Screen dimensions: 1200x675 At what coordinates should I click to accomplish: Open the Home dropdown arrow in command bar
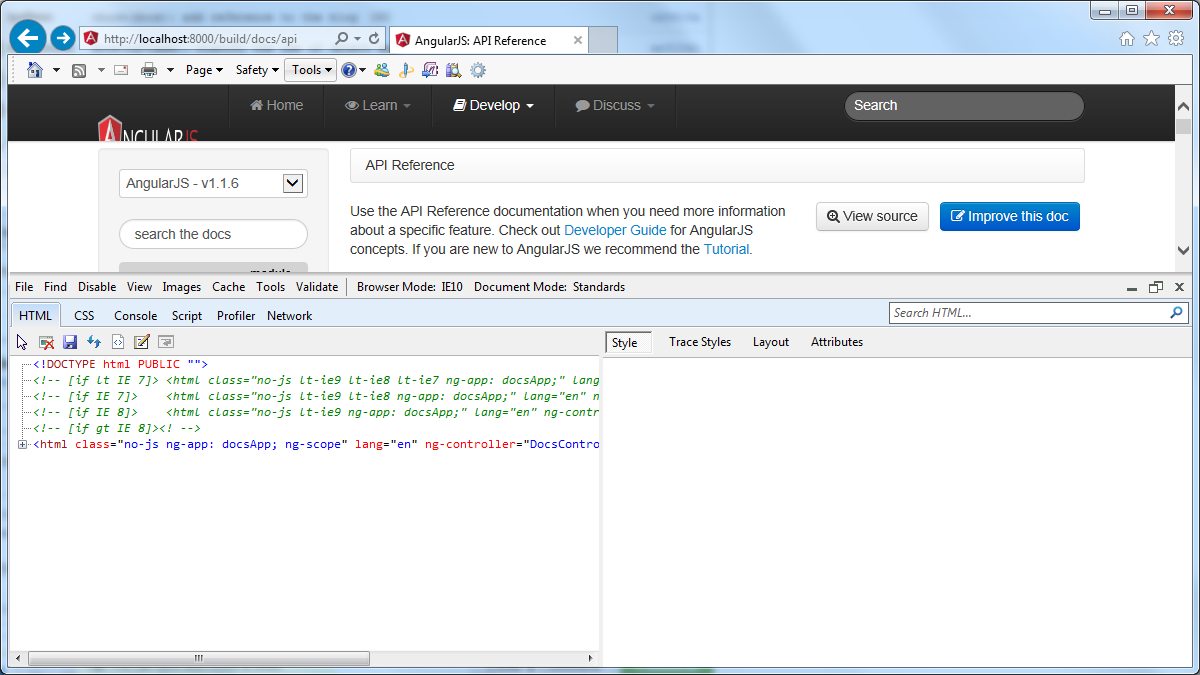point(56,70)
